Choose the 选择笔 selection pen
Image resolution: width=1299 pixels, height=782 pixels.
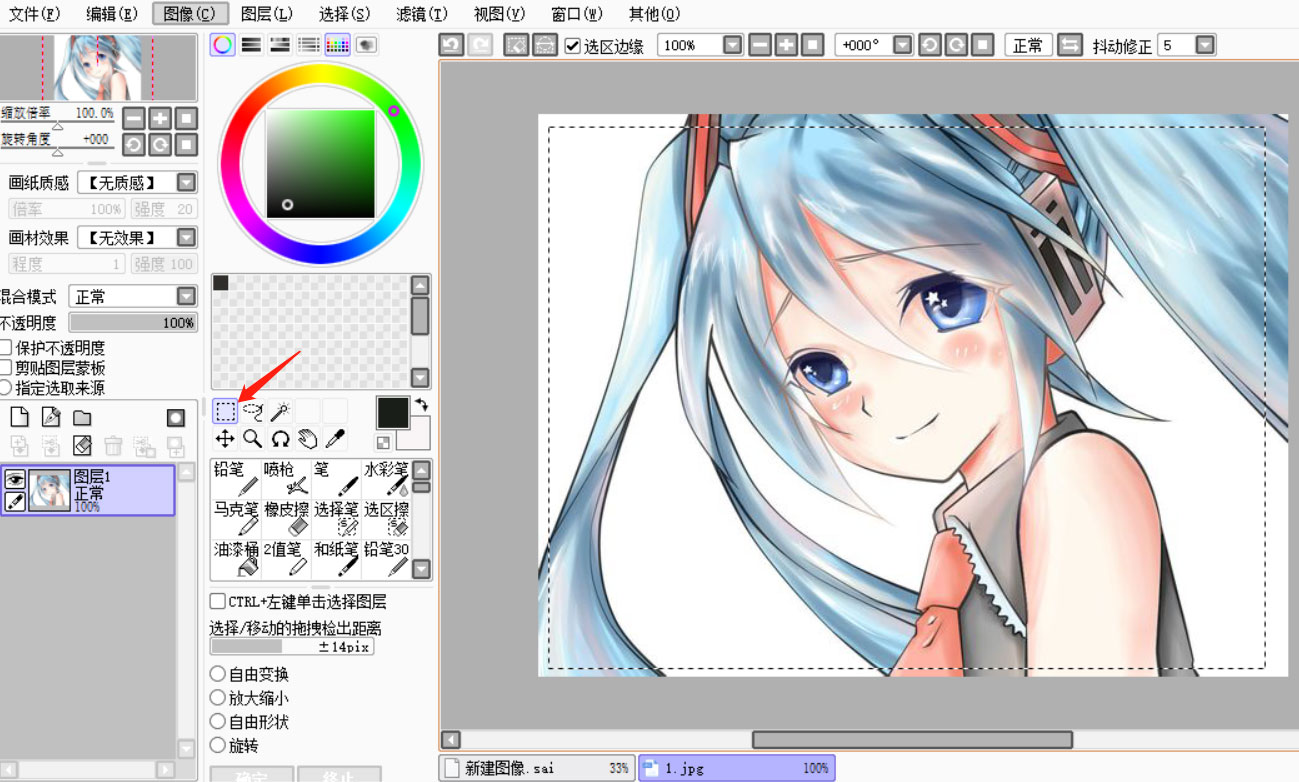point(336,520)
